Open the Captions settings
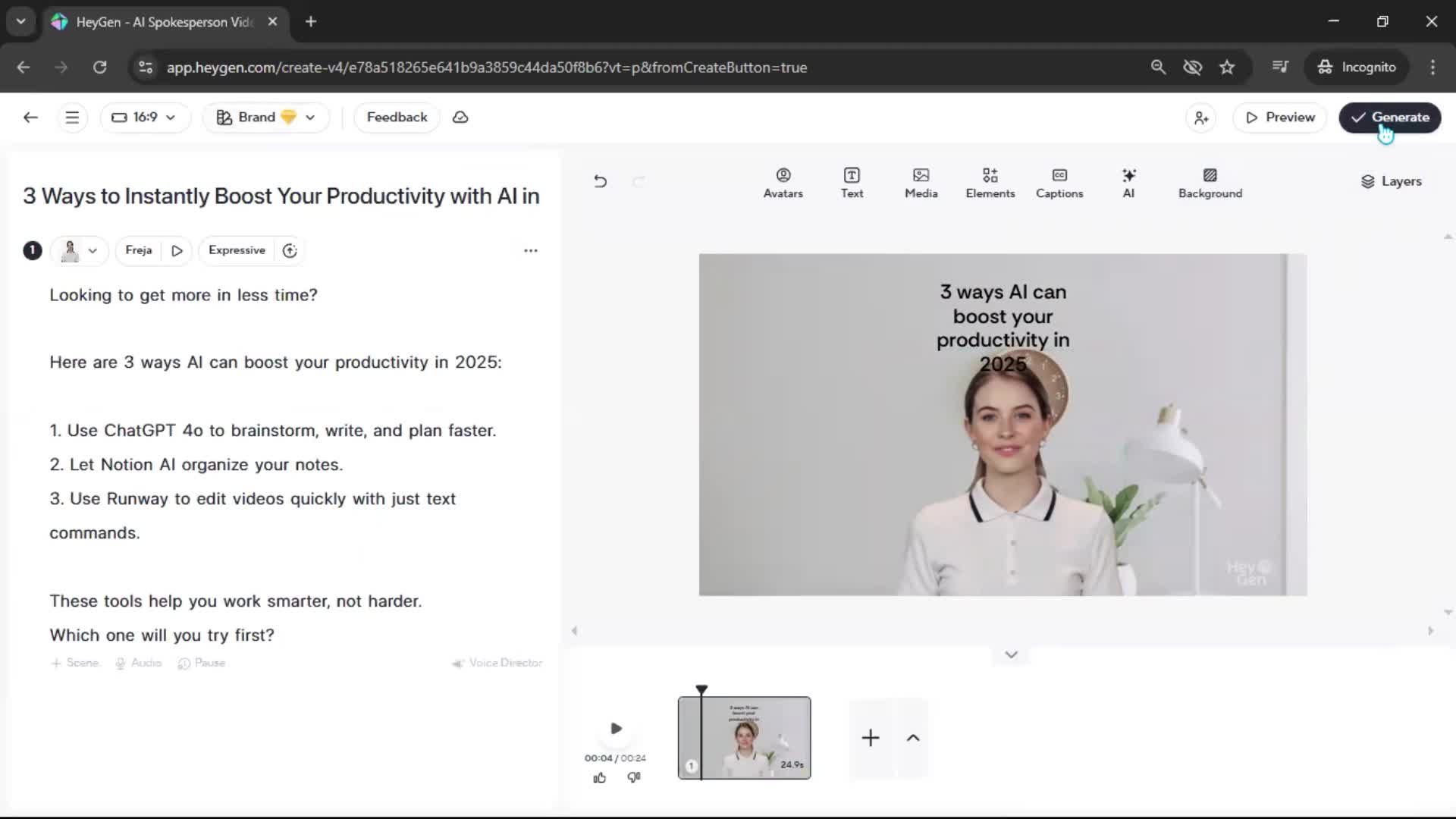The height and width of the screenshot is (819, 1456). tap(1059, 183)
